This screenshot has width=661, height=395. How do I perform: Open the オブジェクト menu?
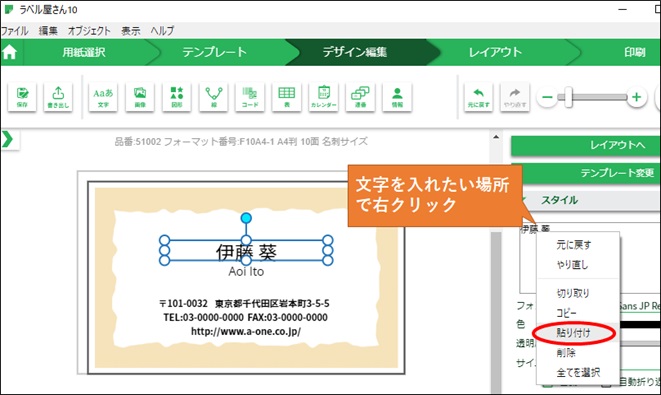point(89,31)
